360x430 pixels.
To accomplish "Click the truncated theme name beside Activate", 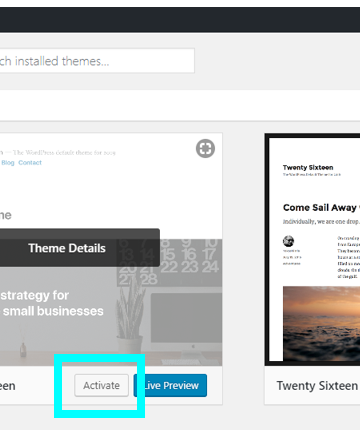I will point(7,386).
